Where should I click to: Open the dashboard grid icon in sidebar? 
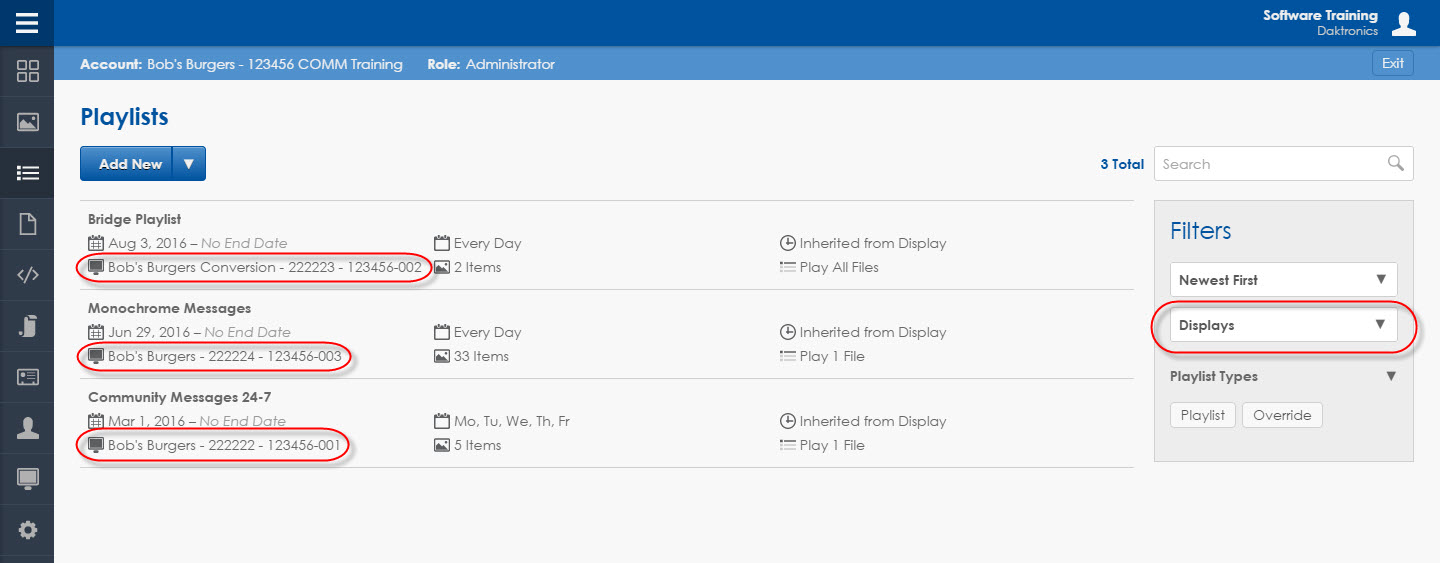[27, 71]
